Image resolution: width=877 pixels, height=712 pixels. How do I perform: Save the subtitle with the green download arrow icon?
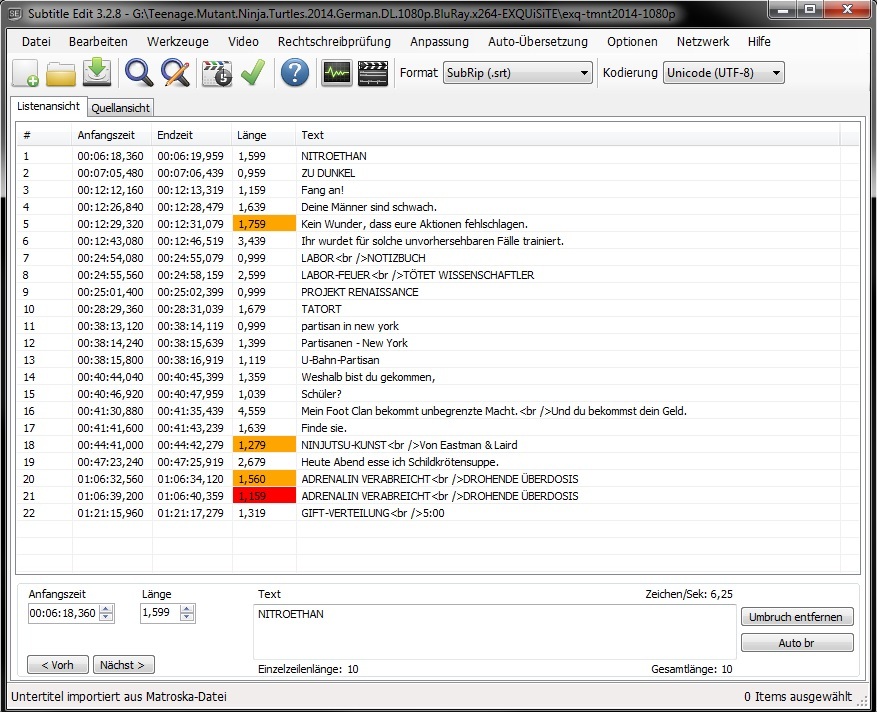(x=97, y=72)
